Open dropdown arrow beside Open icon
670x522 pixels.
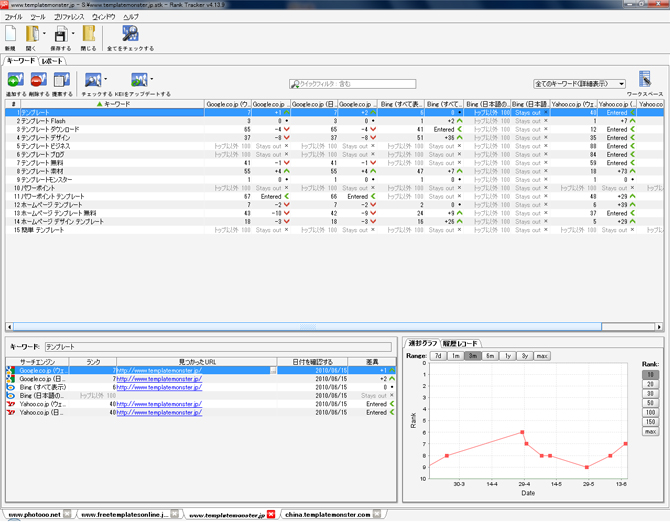coord(44,33)
